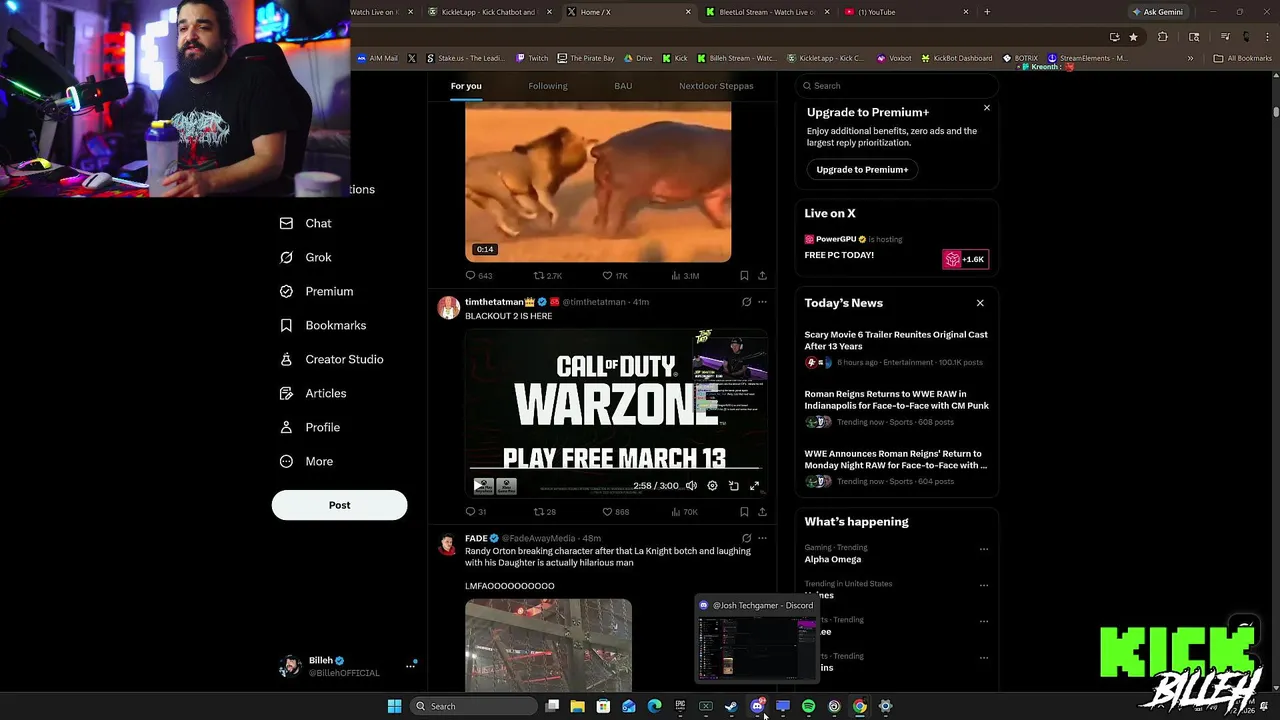
Task: Like the timthetatman Warzone post
Action: pyautogui.click(x=615, y=512)
